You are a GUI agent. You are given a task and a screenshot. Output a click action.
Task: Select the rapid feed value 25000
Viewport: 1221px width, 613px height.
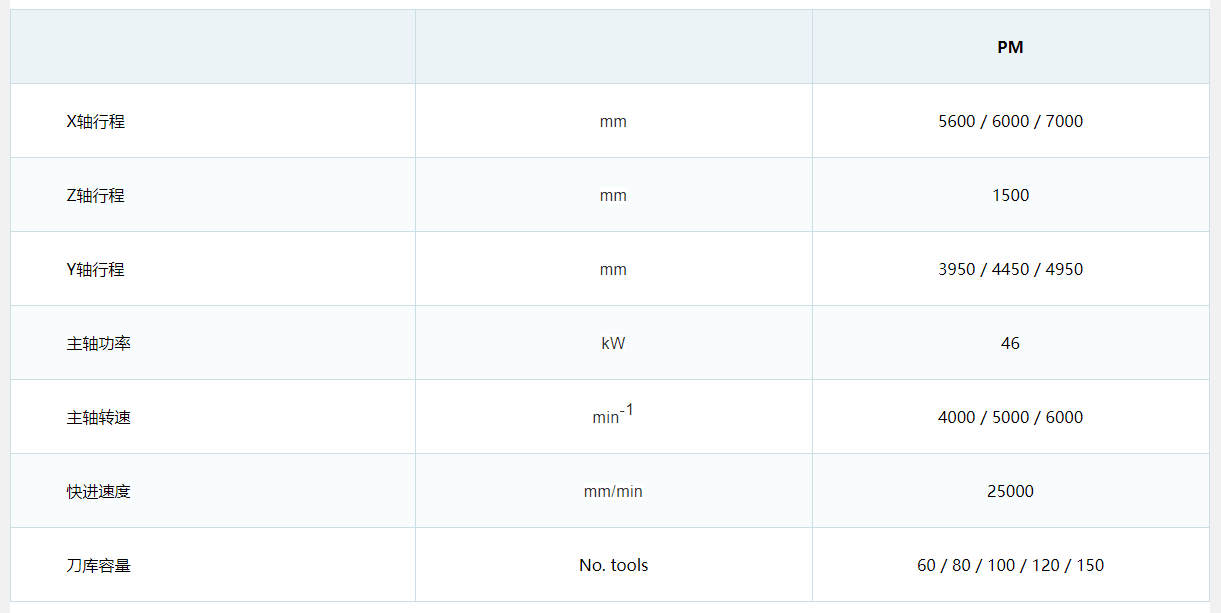pyautogui.click(x=1010, y=491)
